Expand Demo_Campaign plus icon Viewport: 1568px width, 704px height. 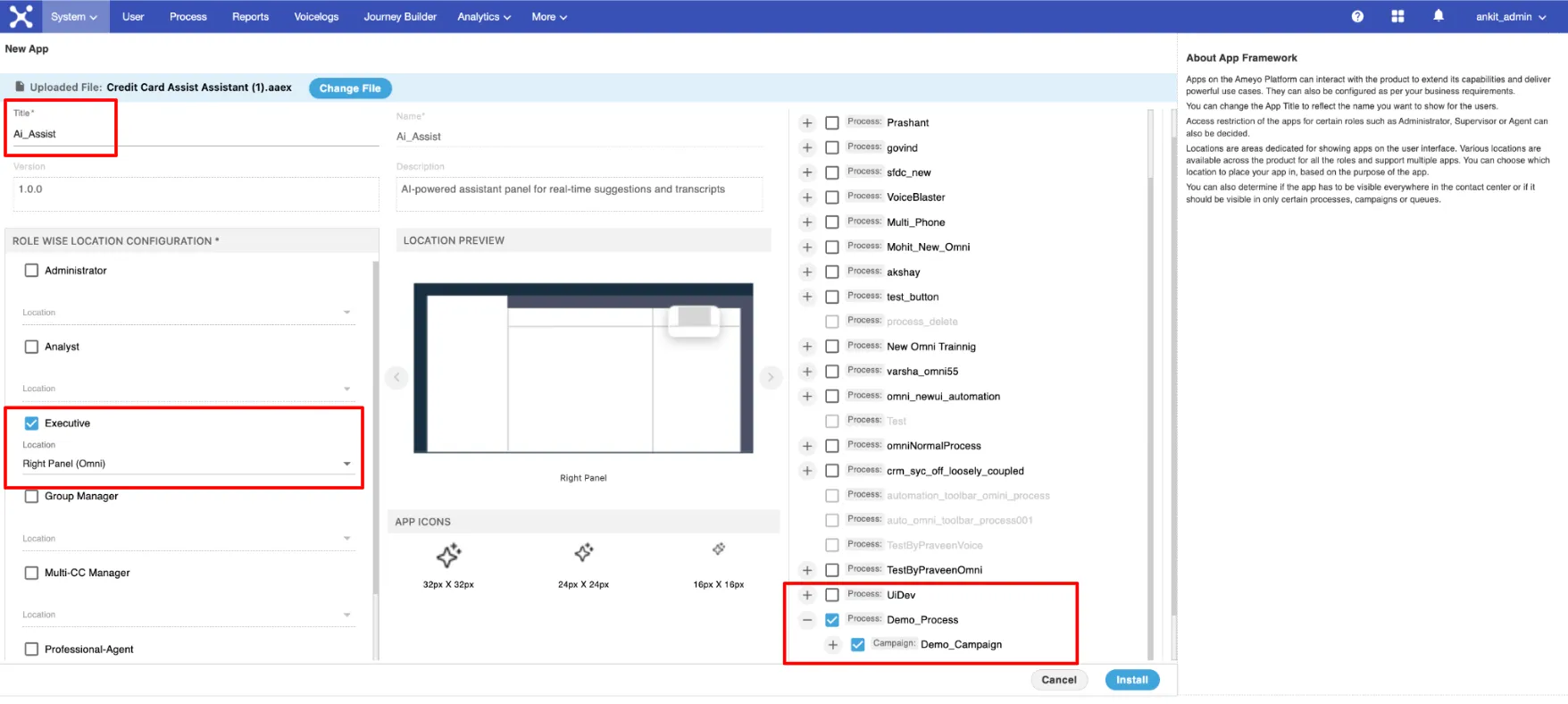(x=832, y=644)
